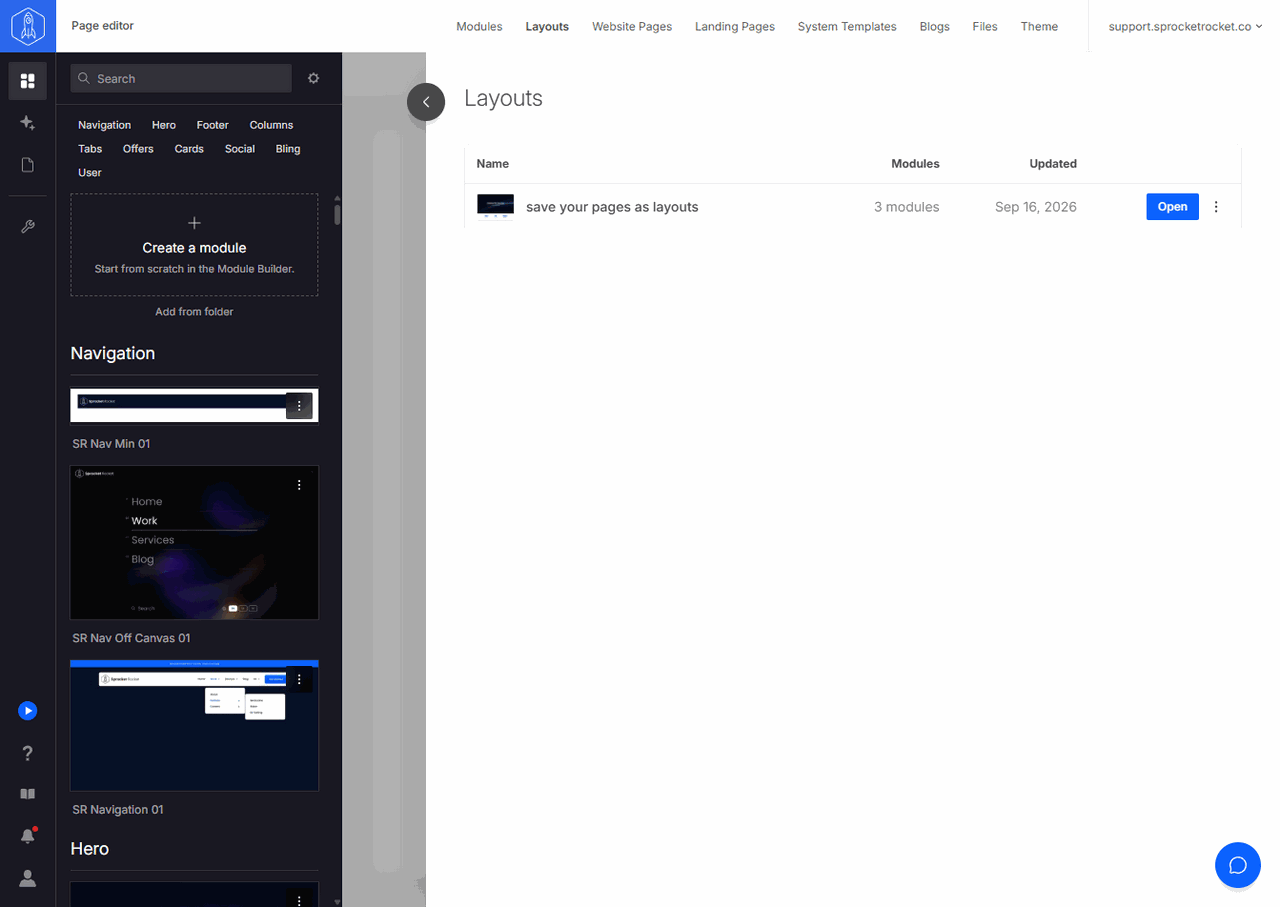Open more options for the saved layout row
The image size is (1280, 907).
(1216, 207)
